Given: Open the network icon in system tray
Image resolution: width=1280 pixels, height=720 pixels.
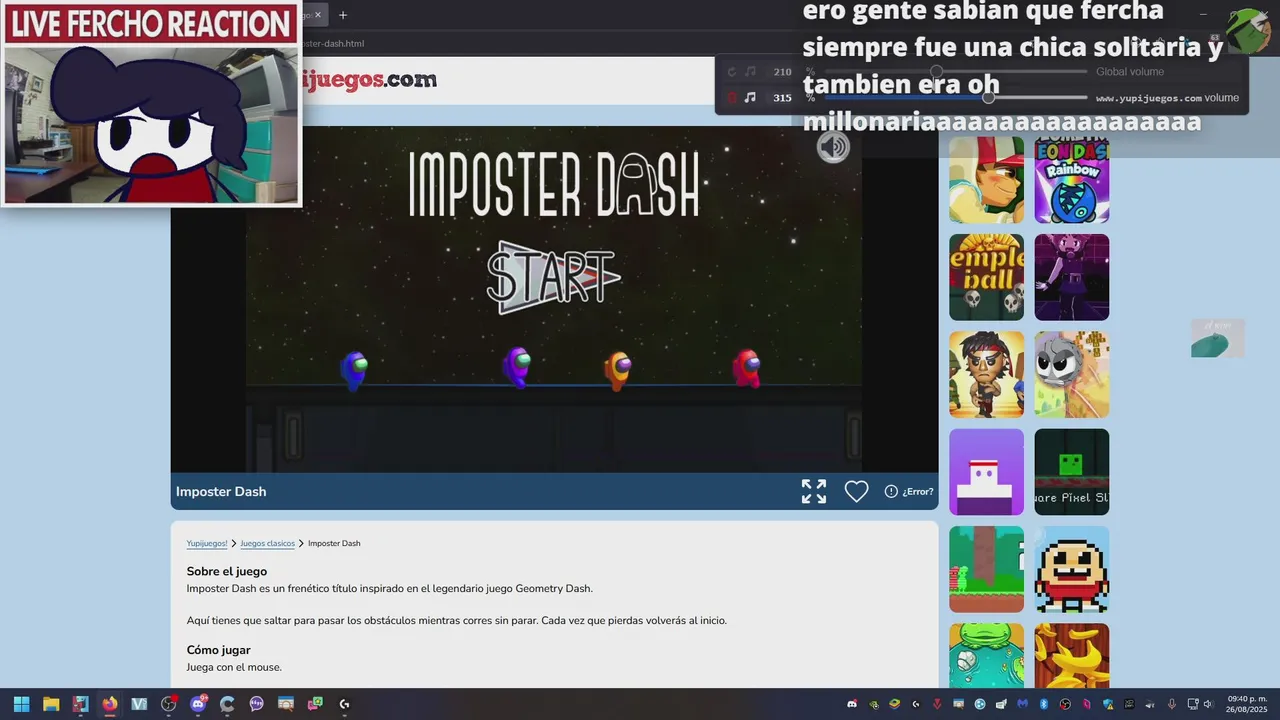Looking at the screenshot, I should pos(1193,704).
